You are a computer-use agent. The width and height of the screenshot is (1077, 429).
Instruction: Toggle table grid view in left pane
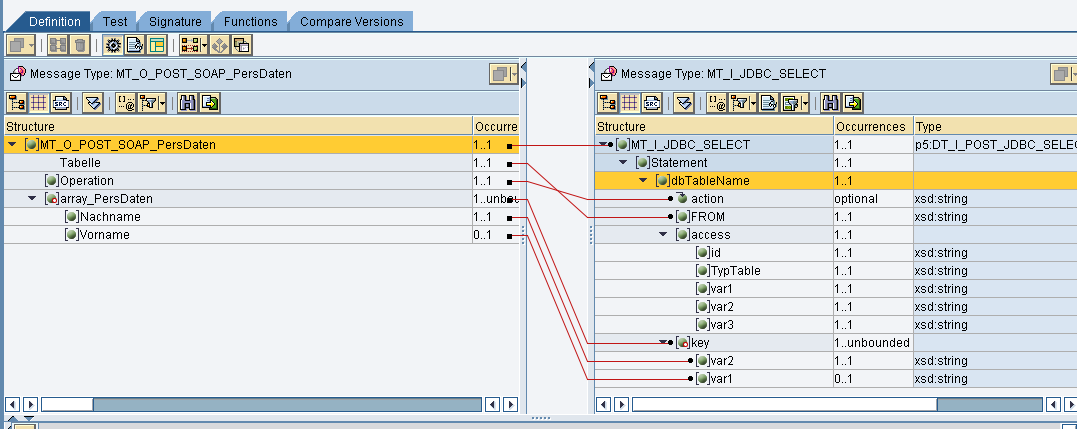[x=39, y=102]
